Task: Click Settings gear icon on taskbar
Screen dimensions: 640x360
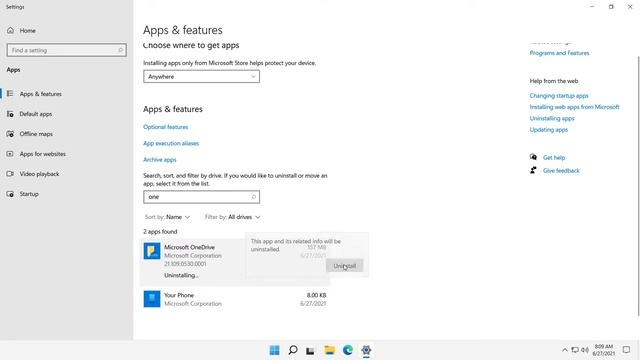Action: (x=366, y=350)
